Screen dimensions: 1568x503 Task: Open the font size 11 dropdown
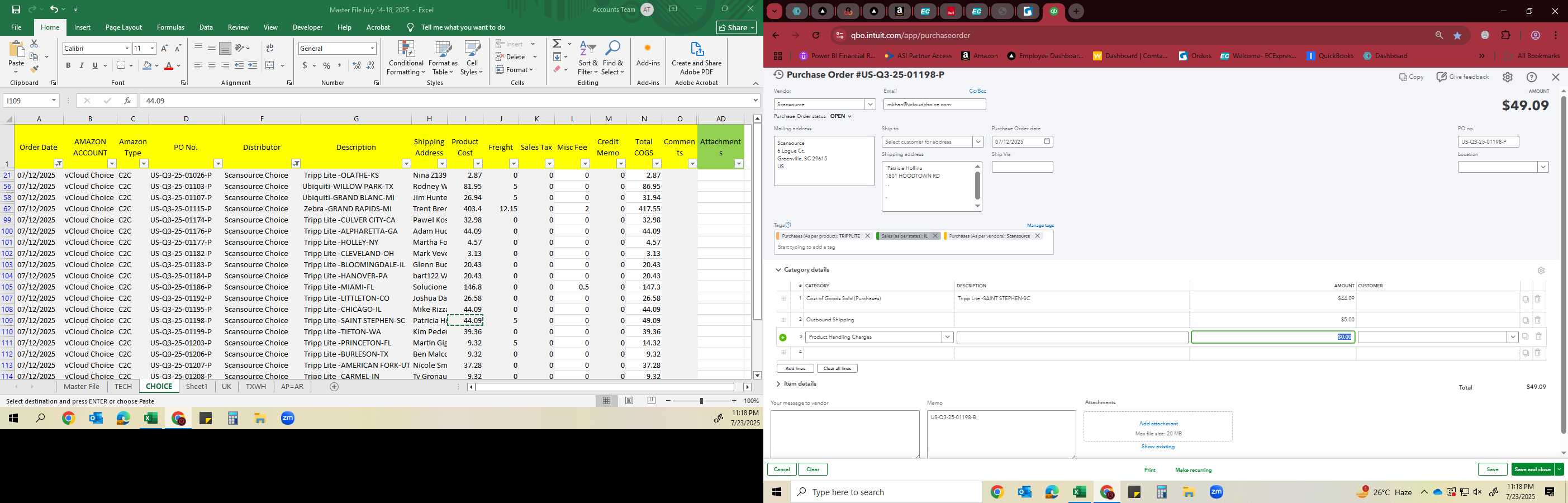152,48
